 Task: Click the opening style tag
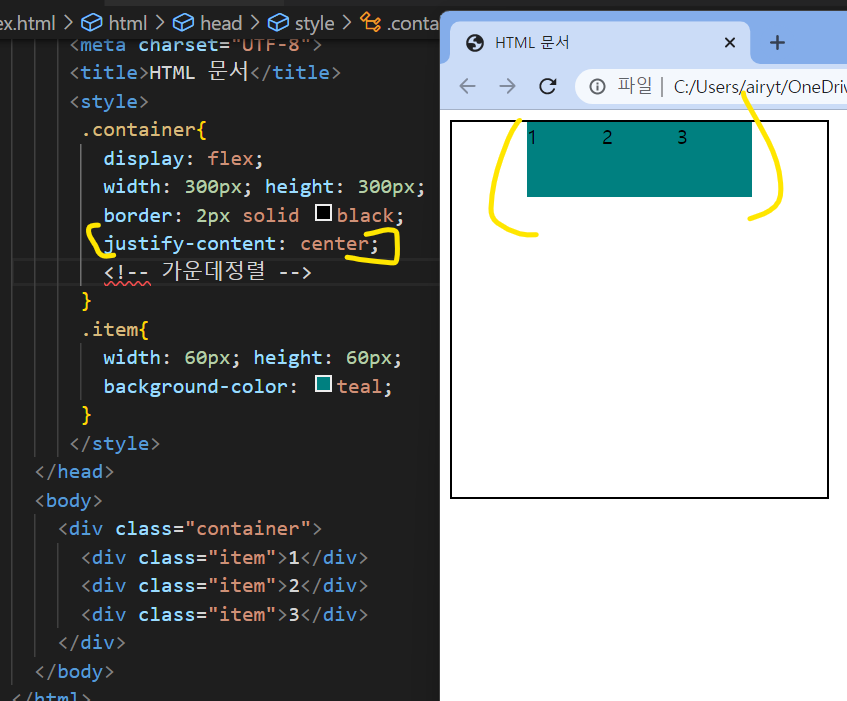pos(109,102)
